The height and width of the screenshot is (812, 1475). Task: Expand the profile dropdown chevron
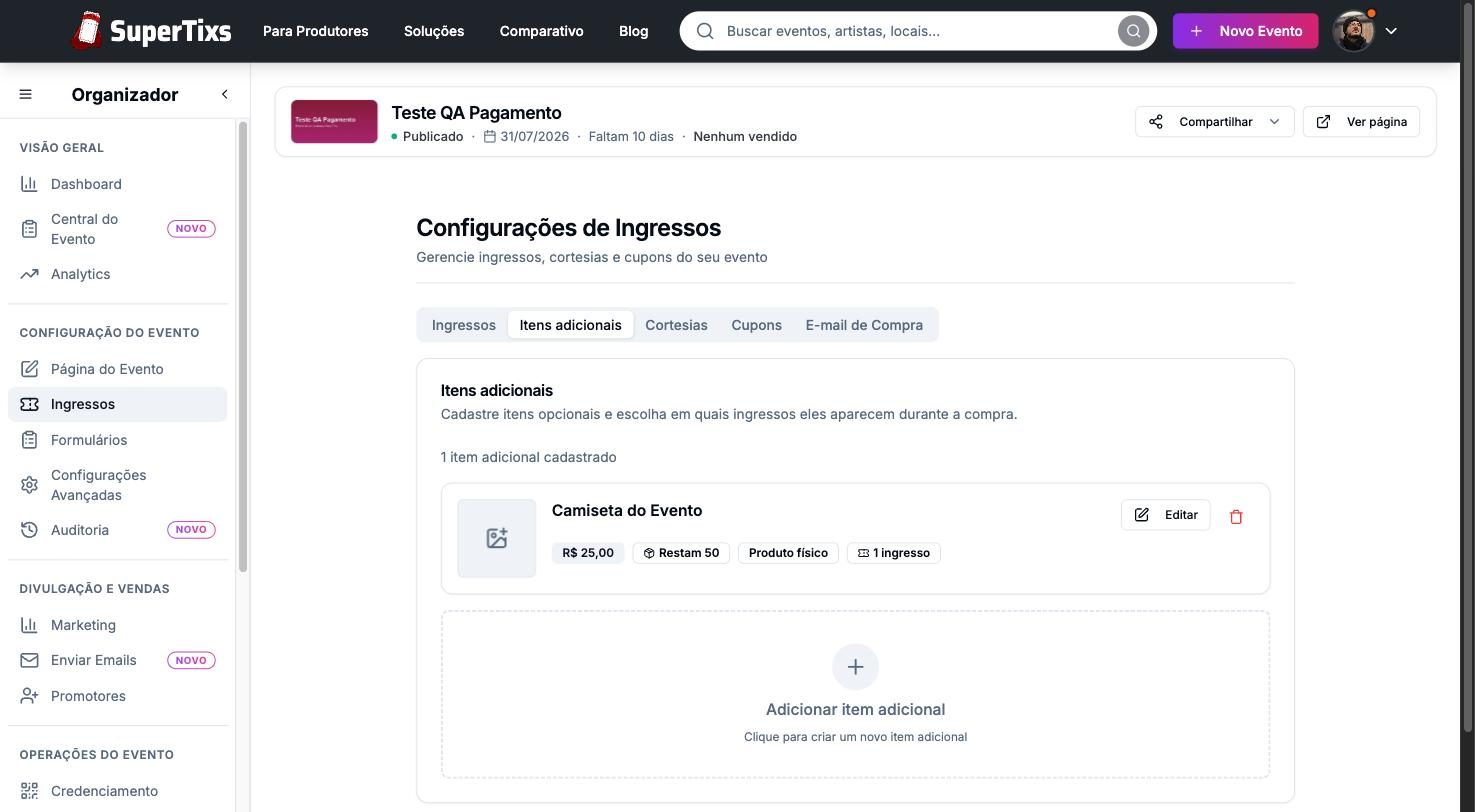pos(1391,31)
